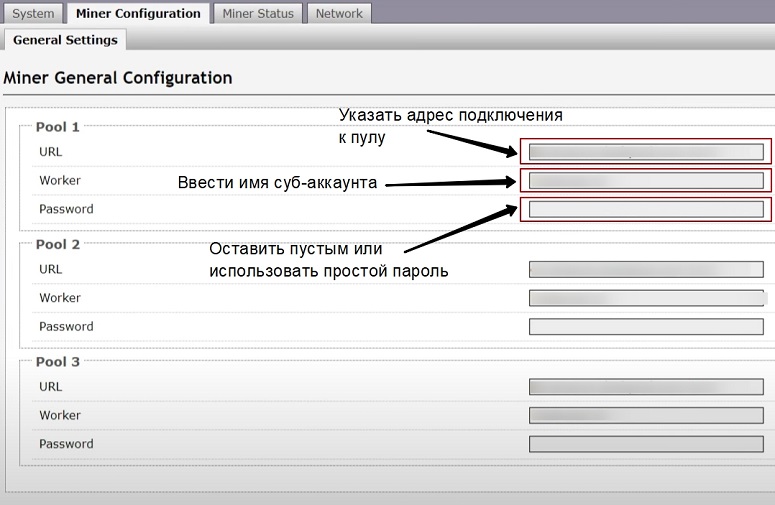Click the Pool 2 URL input field
Viewport: 775px width, 505px height.
[x=646, y=270]
